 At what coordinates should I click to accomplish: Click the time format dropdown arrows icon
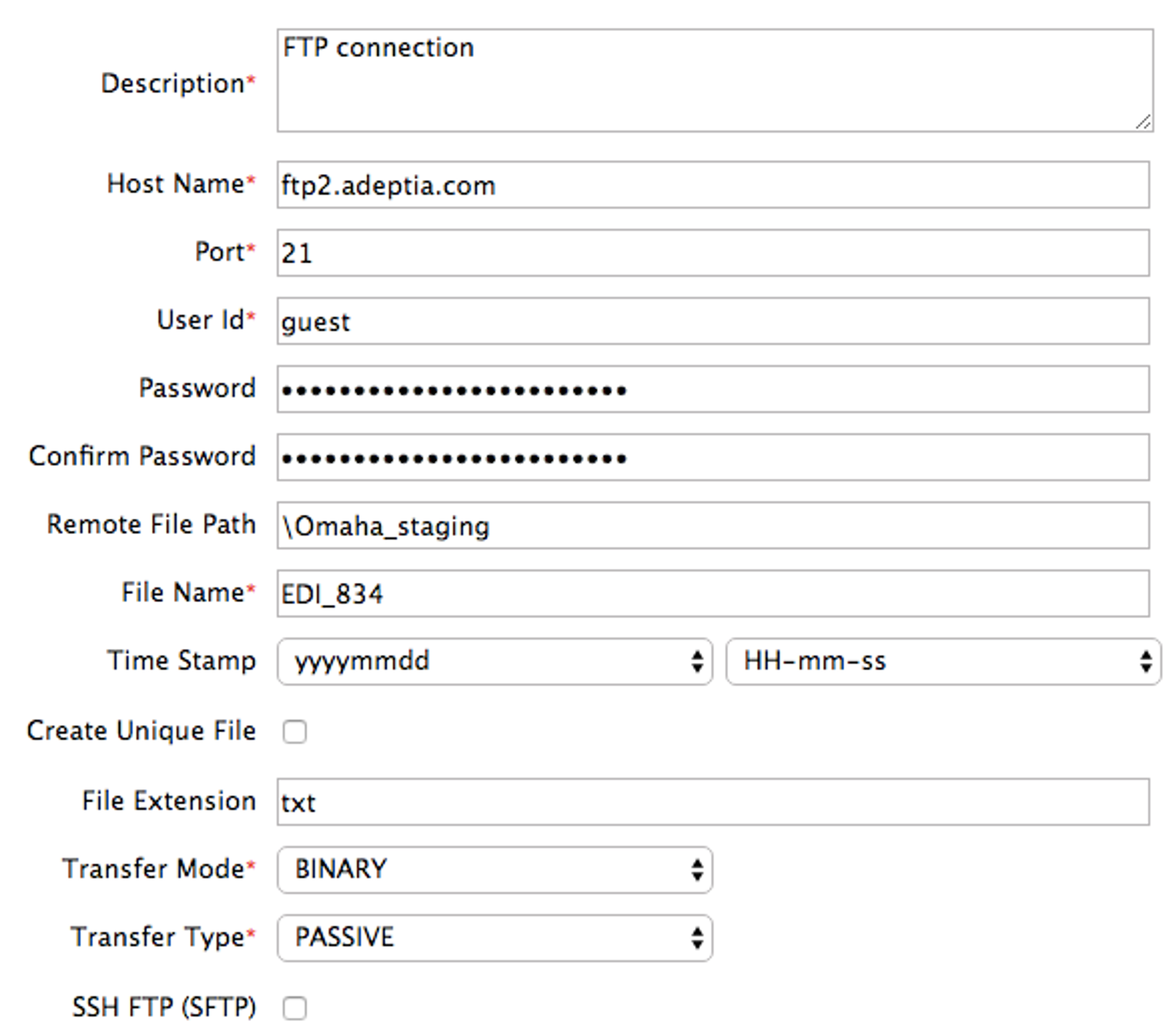coord(1145,661)
